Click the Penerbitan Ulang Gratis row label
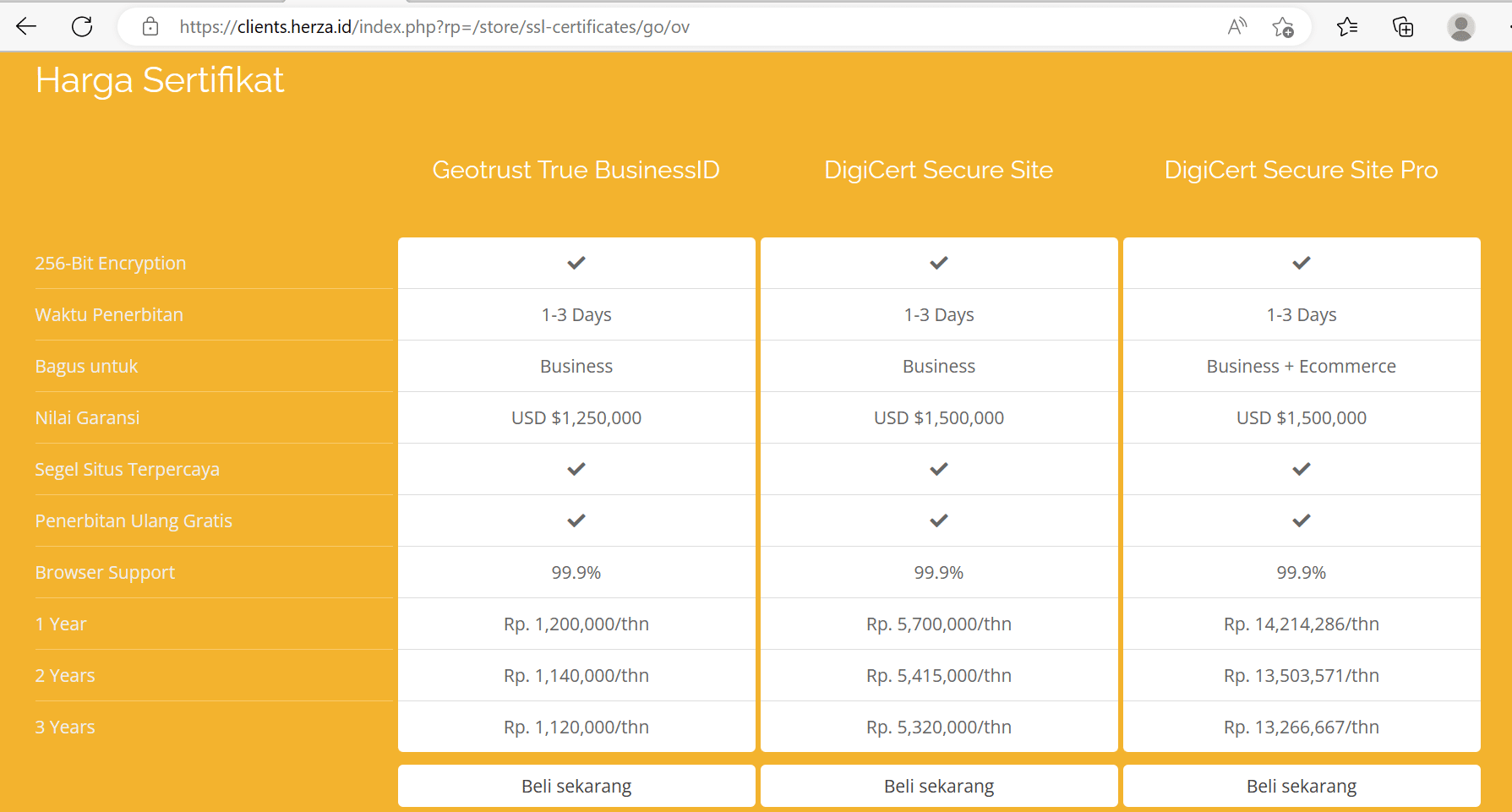The width and height of the screenshot is (1512, 812). [x=134, y=521]
